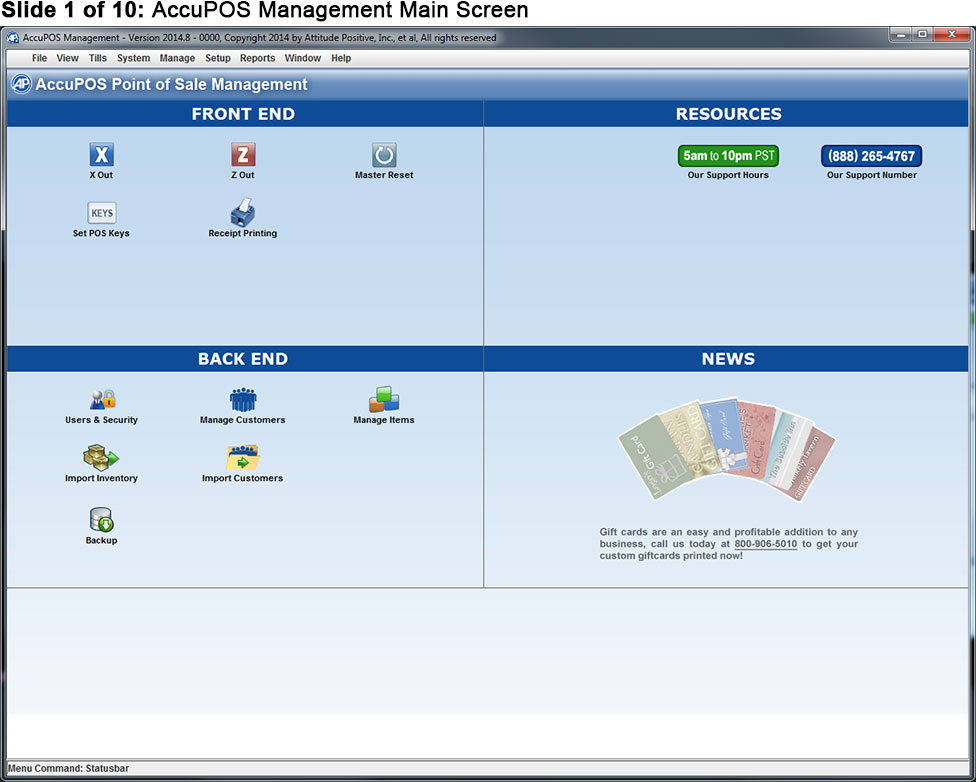Open the Manage menu
The image size is (976, 782).
[x=177, y=58]
